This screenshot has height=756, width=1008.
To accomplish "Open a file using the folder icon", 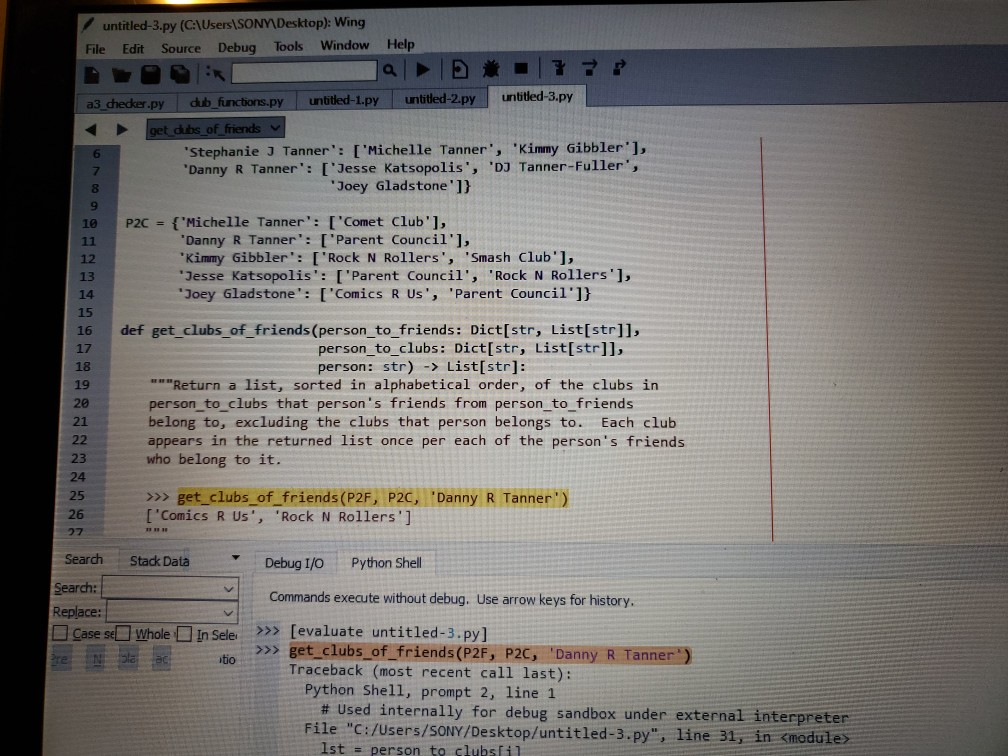I will [120, 72].
